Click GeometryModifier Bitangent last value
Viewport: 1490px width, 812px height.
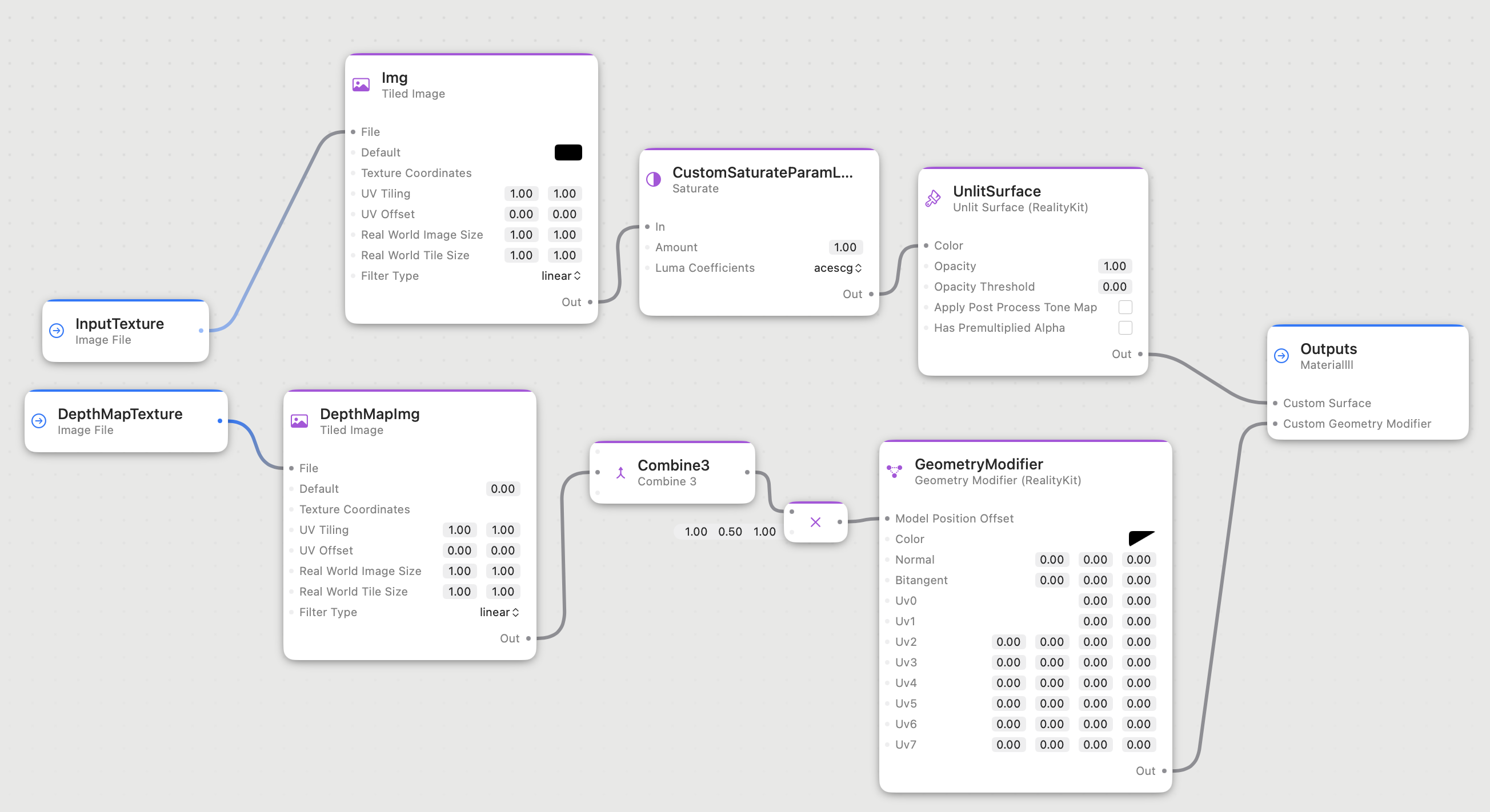(x=1138, y=580)
